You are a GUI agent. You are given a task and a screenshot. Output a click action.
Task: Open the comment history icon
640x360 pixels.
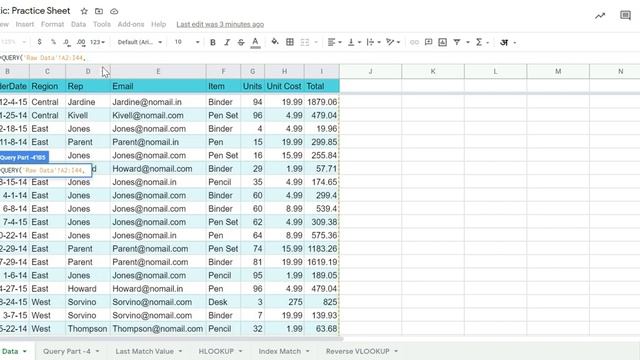[x=625, y=16]
